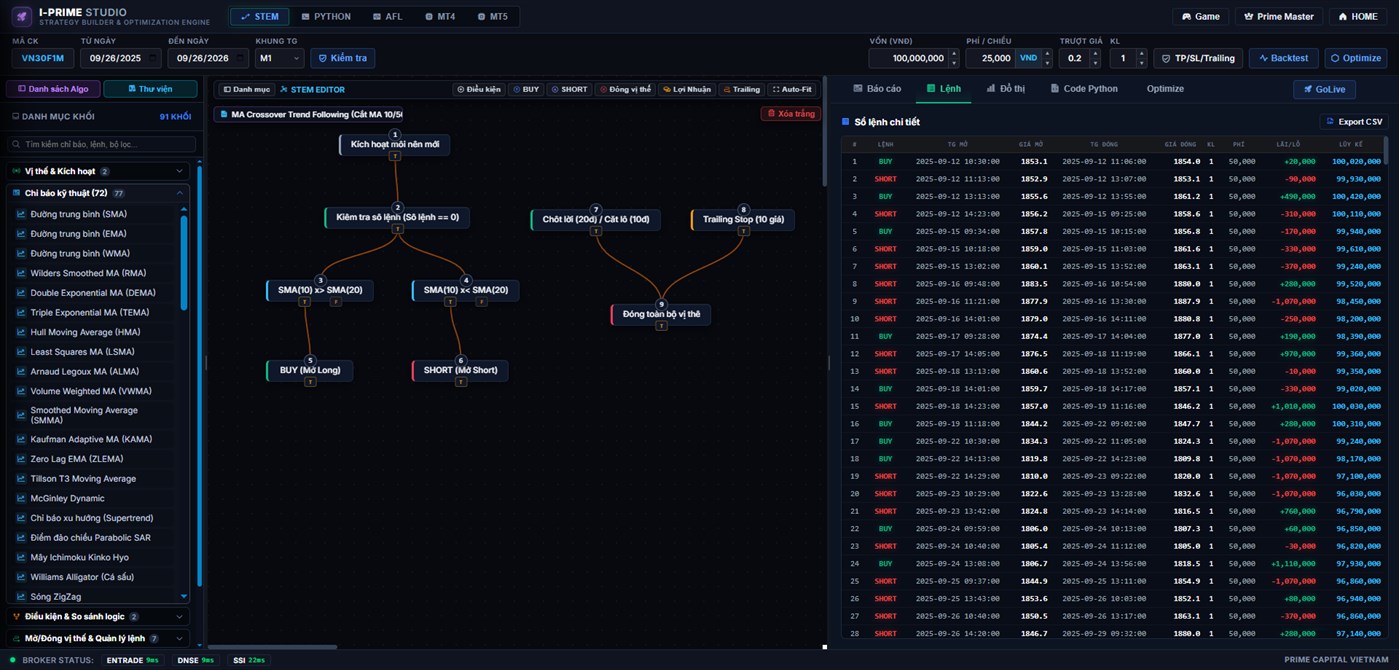
Task: Click the blue square icon beside Sổ lệnh chi tiết
Action: pos(845,122)
